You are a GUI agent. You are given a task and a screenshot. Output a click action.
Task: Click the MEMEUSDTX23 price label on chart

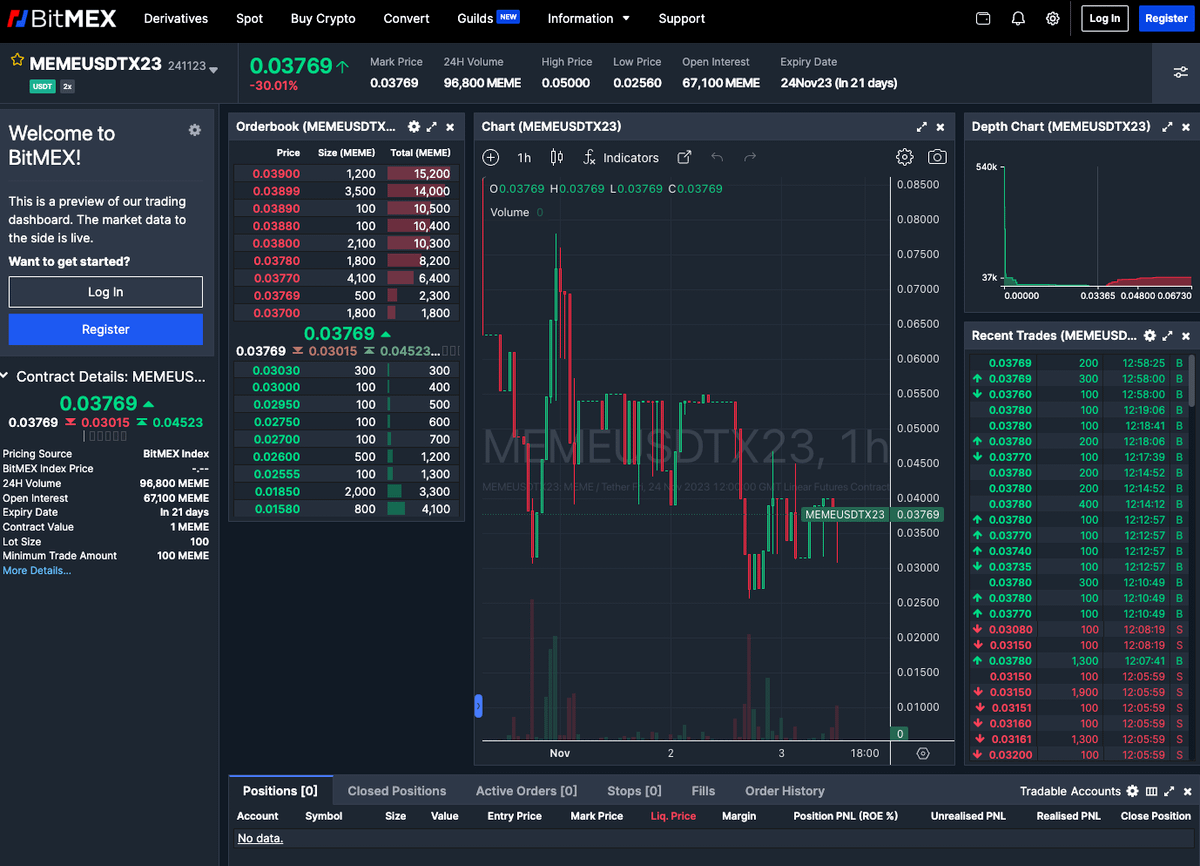click(845, 514)
